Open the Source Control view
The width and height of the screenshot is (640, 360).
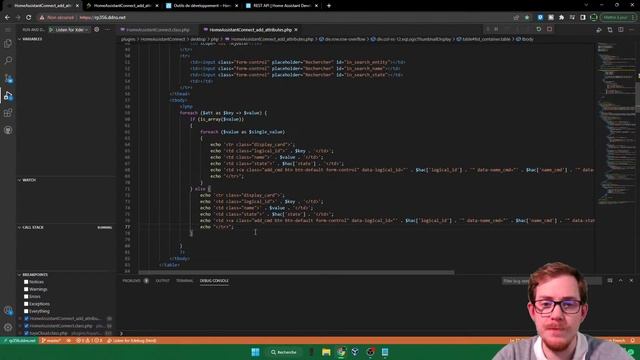coord(8,78)
